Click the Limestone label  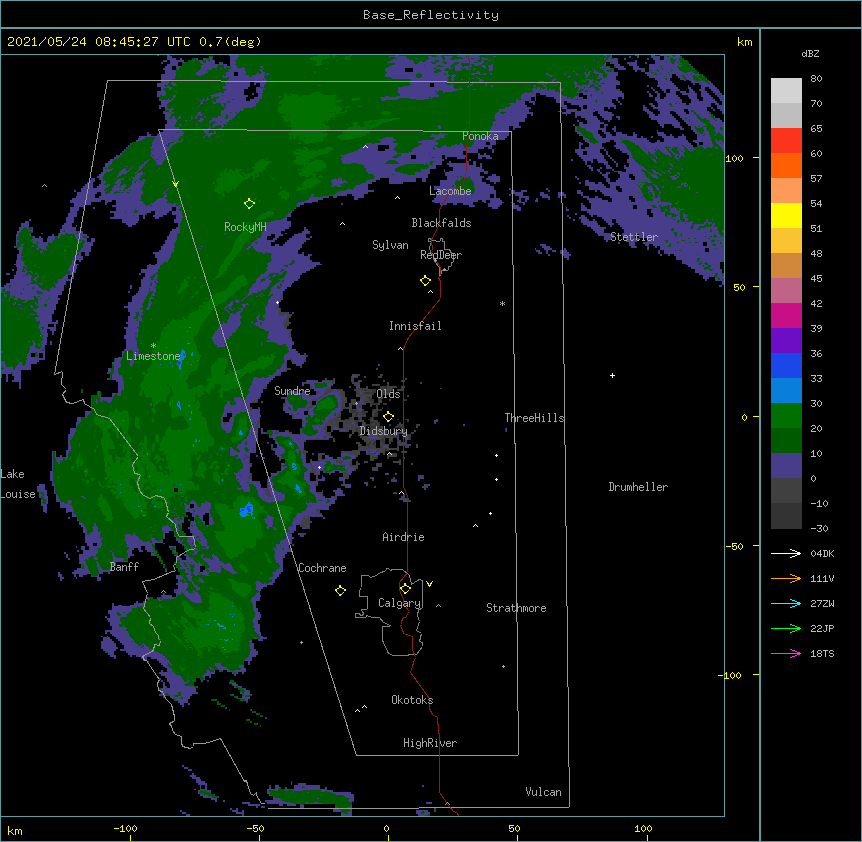coord(153,356)
